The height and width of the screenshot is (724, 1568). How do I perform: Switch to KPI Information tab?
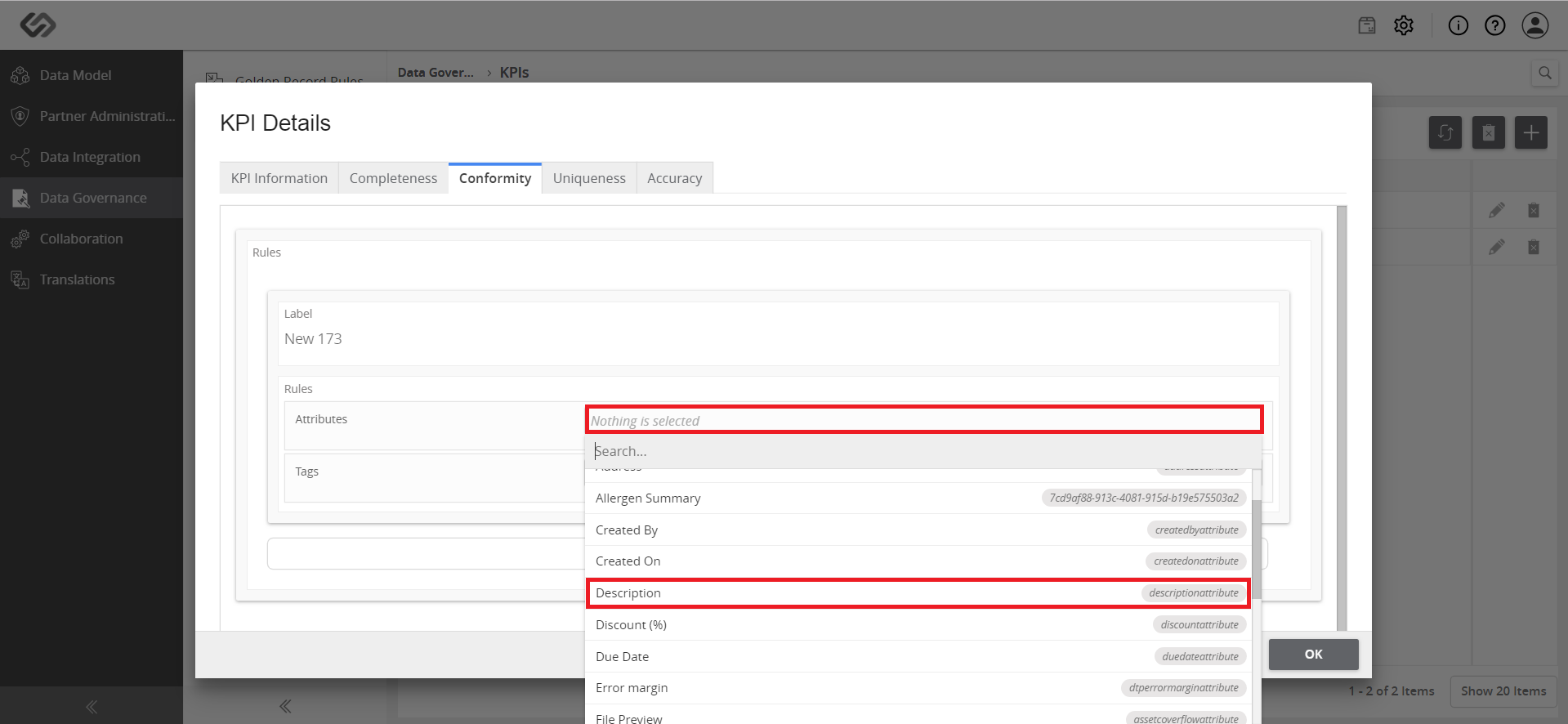279,178
